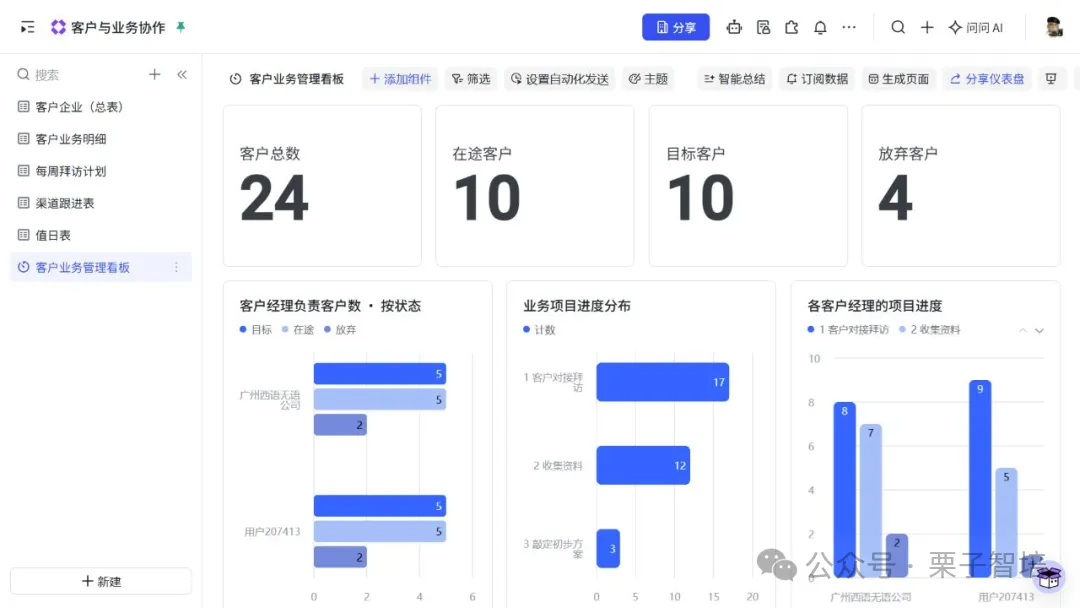Viewport: 1080px width, 608px height.
Task: Select the 在途客户 10 card
Action: pyautogui.click(x=534, y=186)
